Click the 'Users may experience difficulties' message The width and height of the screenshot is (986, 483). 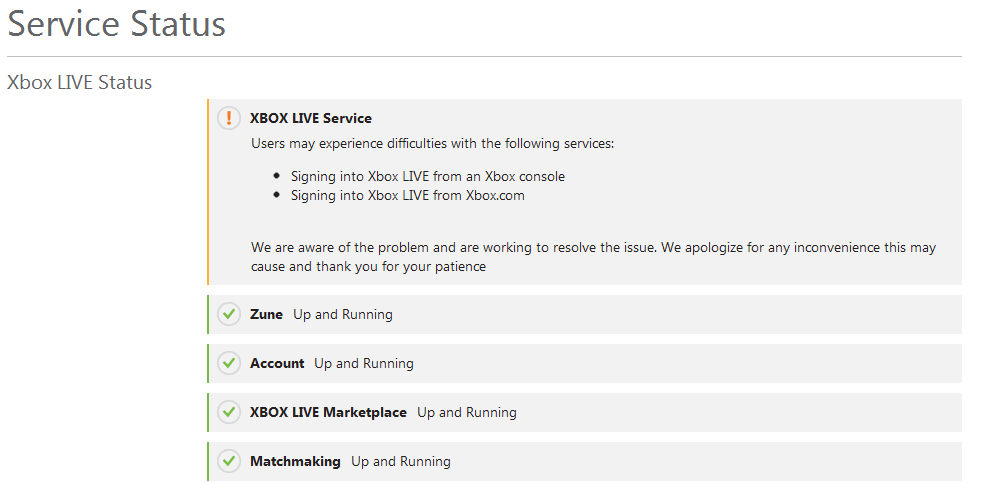coord(432,143)
